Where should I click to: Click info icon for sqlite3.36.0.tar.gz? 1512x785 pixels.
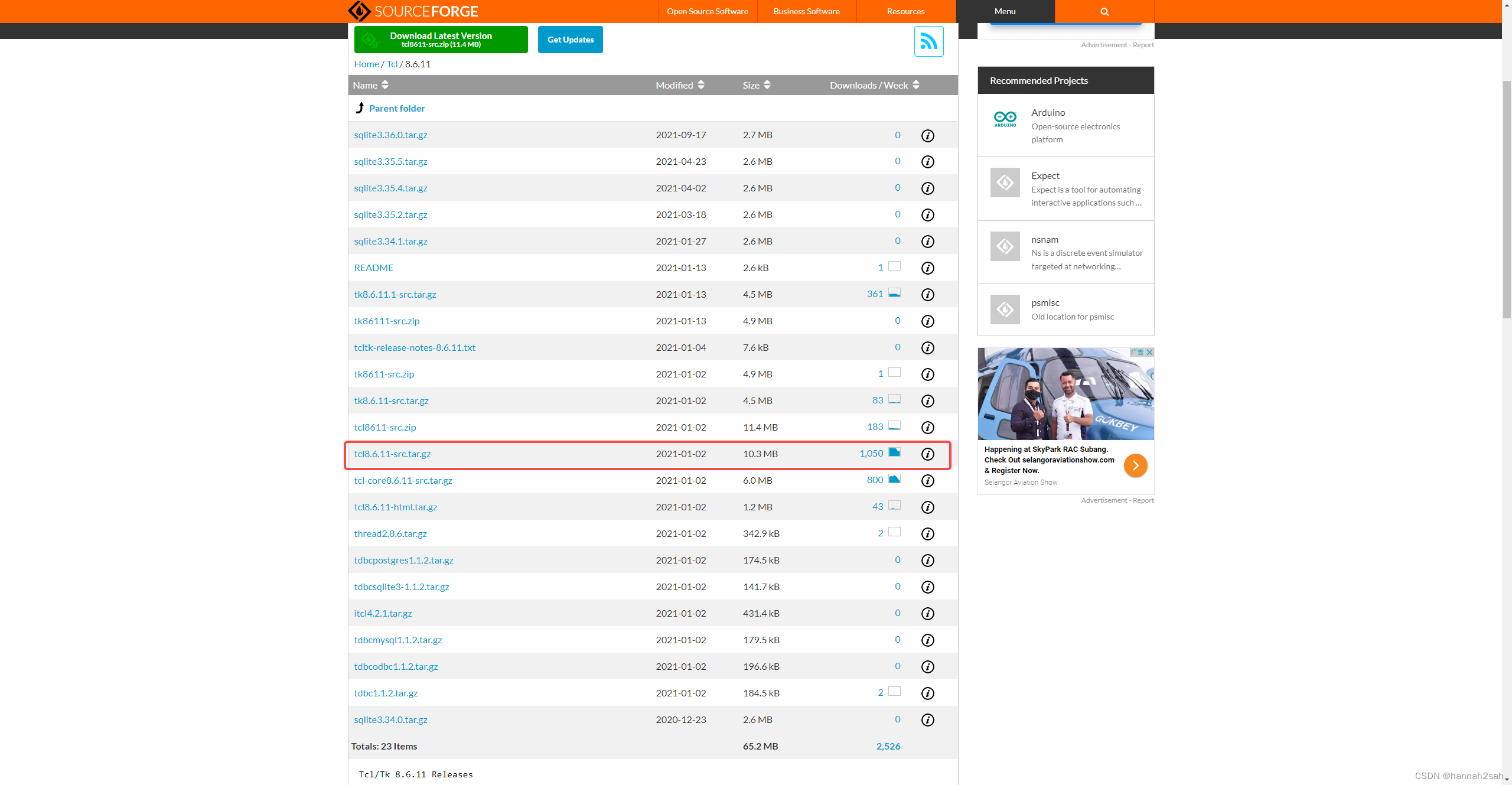pos(927,136)
